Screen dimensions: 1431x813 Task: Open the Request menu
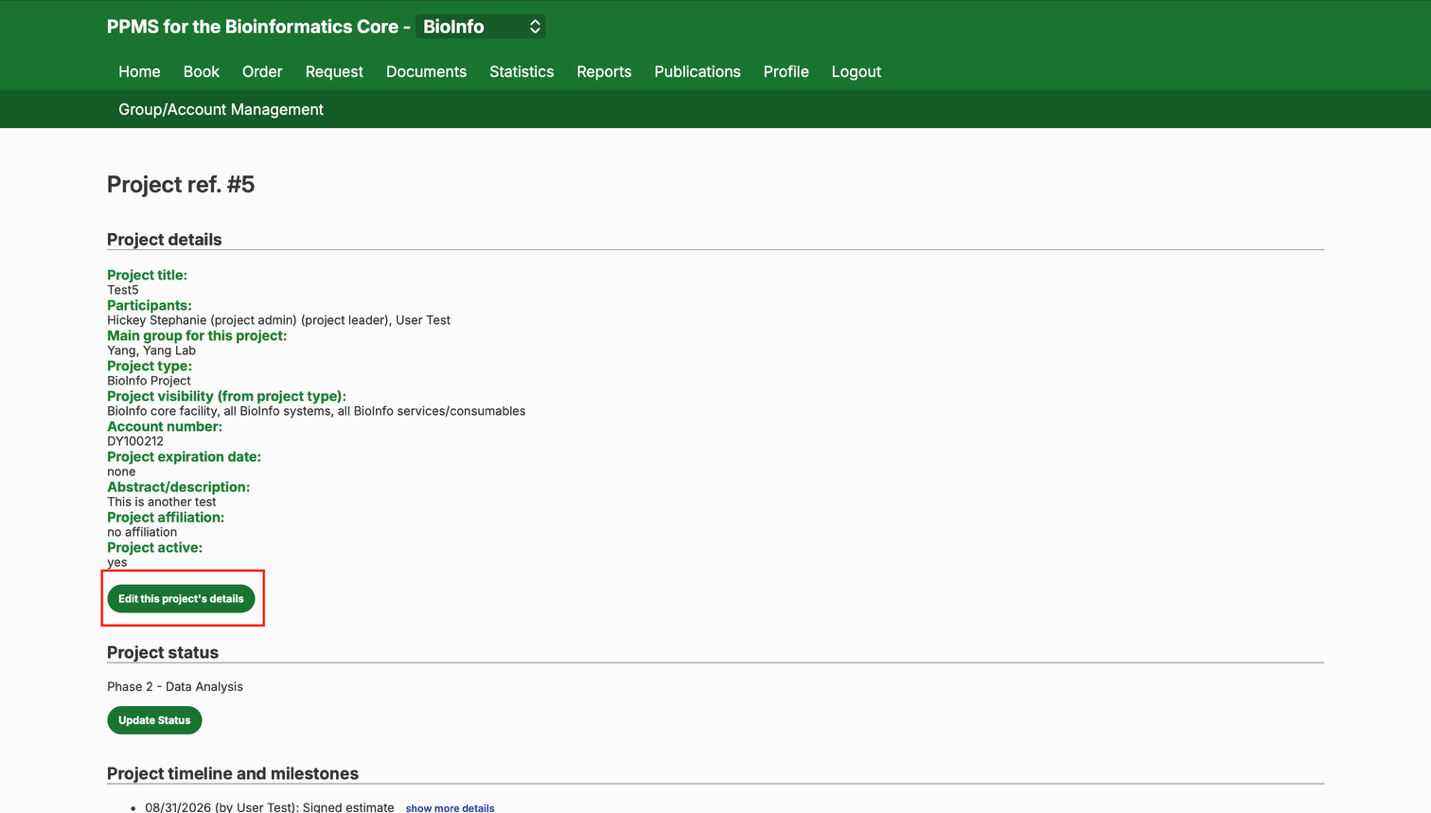[334, 72]
